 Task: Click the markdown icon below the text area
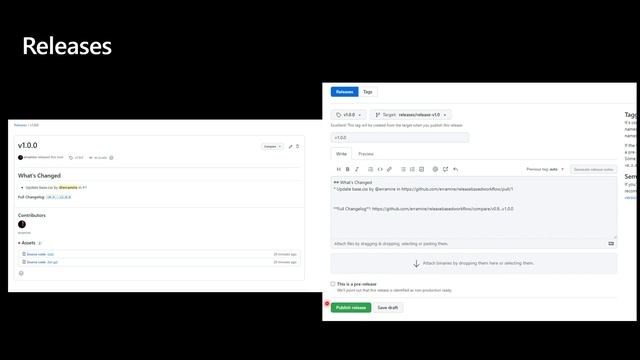point(611,244)
